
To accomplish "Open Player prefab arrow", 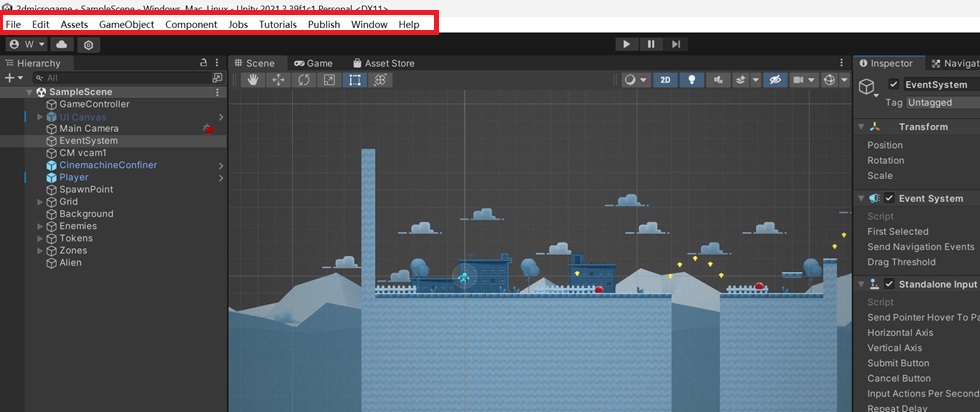I will (221, 178).
